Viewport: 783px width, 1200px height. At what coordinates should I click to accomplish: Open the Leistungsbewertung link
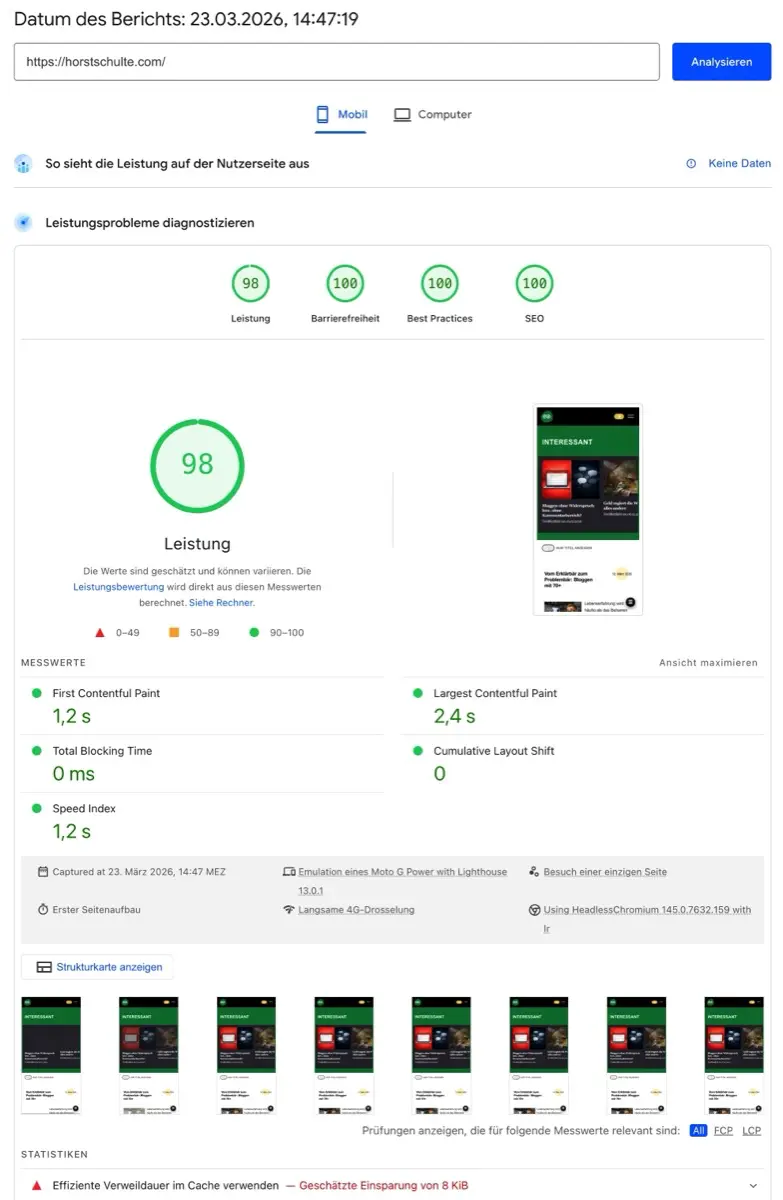tap(118, 587)
